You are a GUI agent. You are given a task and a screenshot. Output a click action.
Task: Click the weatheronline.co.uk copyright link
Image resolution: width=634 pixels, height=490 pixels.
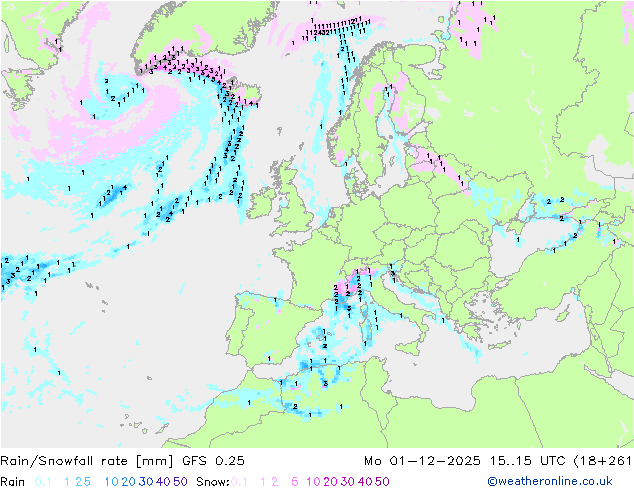(550, 481)
